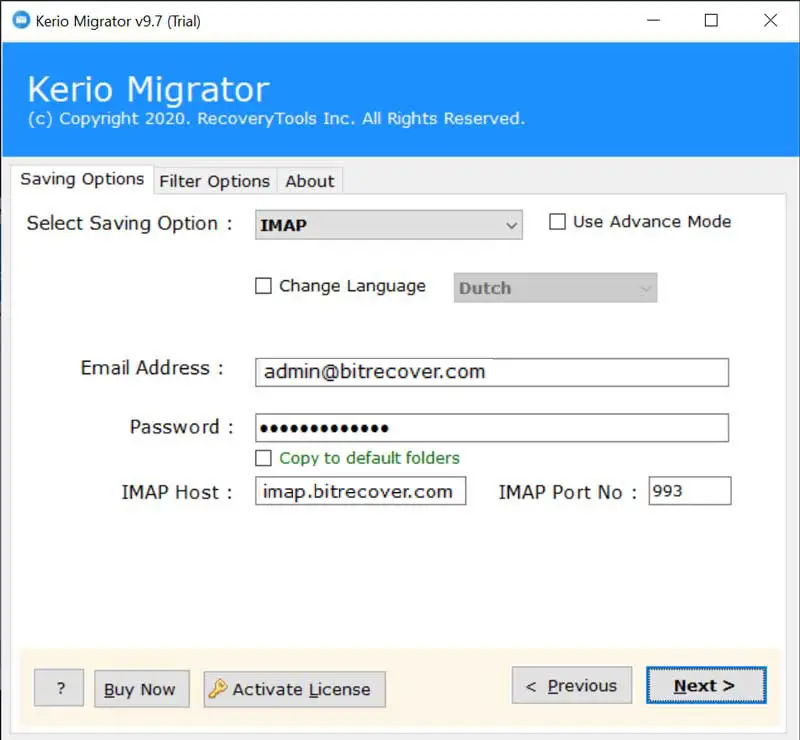Click into the IMAP Port No field

pyautogui.click(x=690, y=491)
